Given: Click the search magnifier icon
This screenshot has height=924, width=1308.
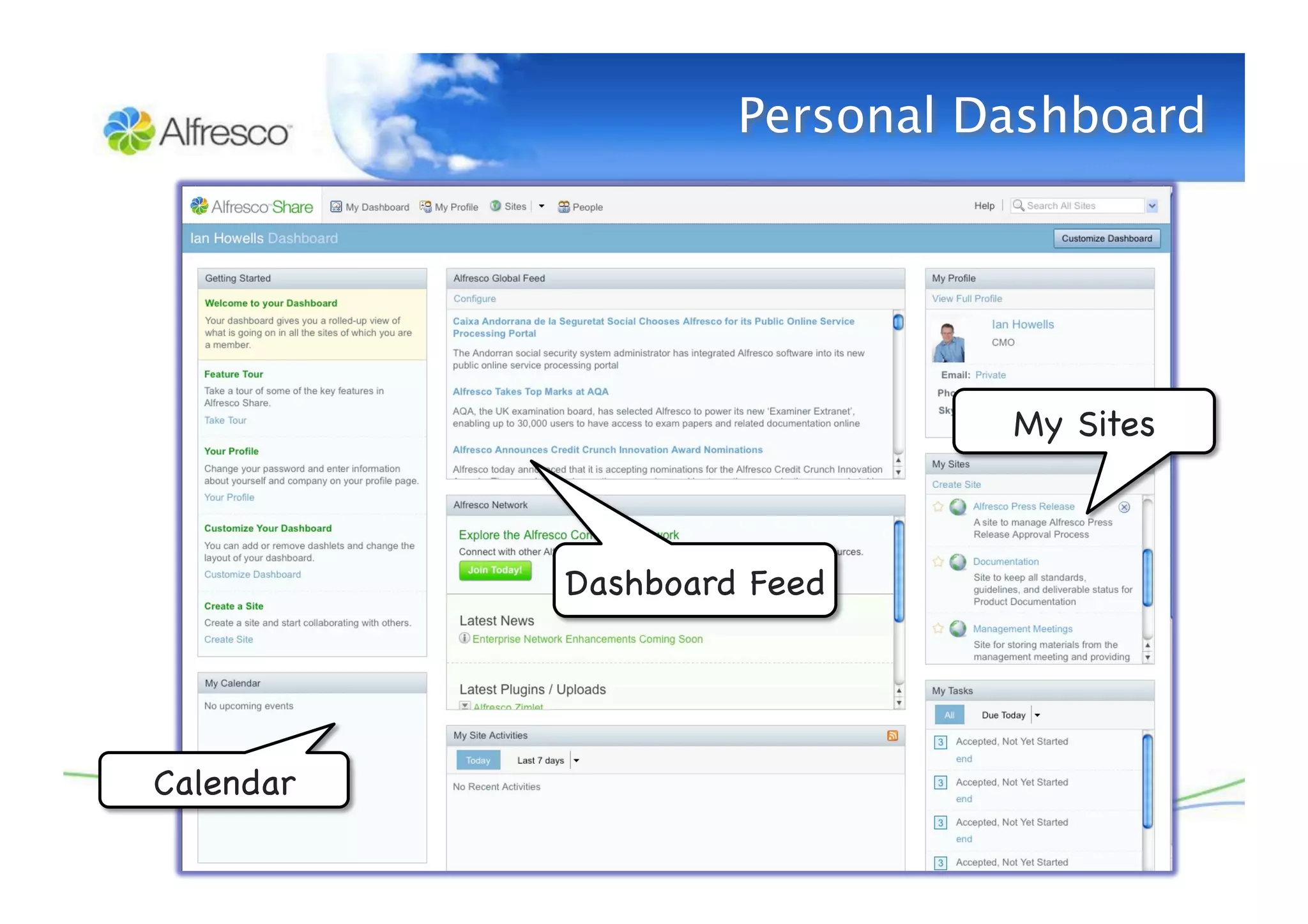Looking at the screenshot, I should click(1019, 205).
